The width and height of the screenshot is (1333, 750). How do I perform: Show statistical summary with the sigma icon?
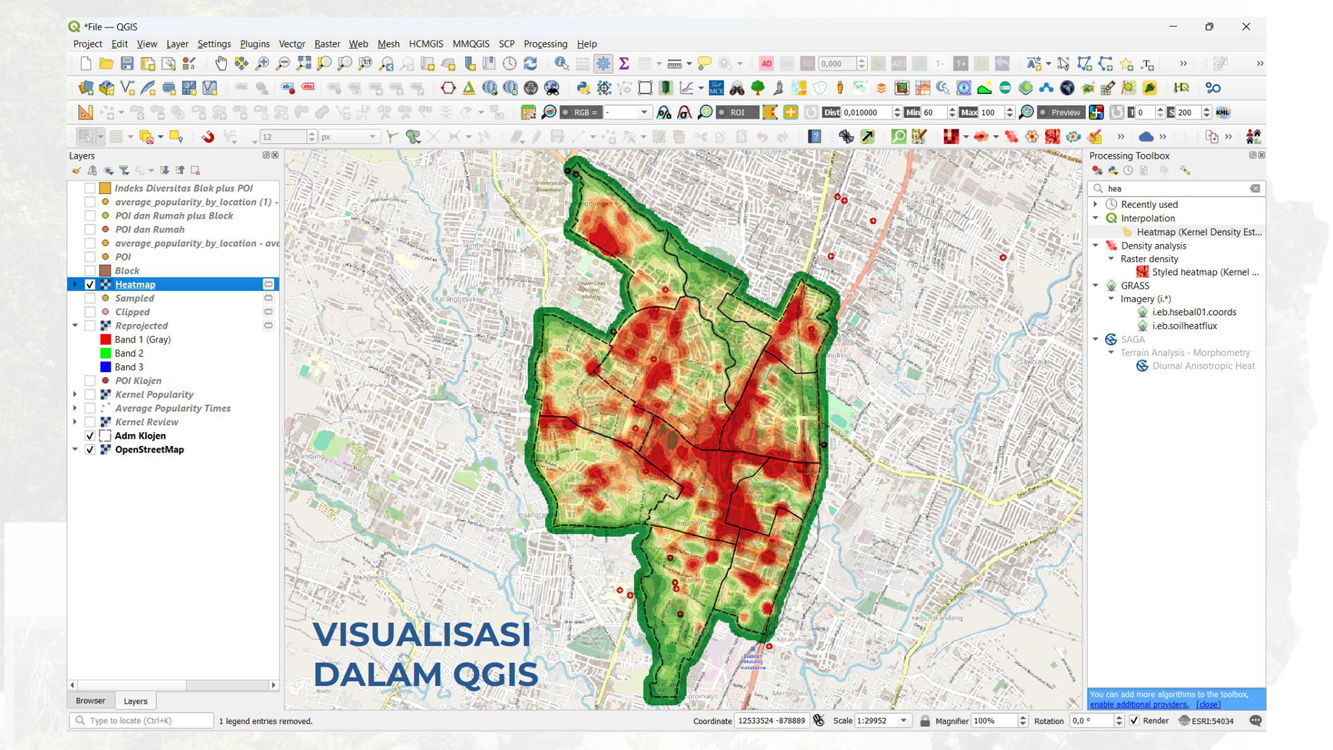coord(623,62)
